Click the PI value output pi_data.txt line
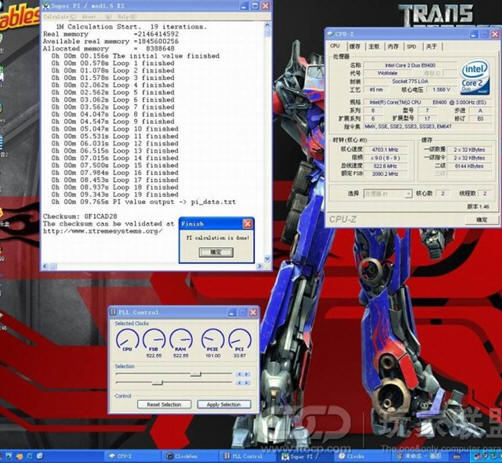The height and width of the screenshot is (463, 502). click(144, 202)
